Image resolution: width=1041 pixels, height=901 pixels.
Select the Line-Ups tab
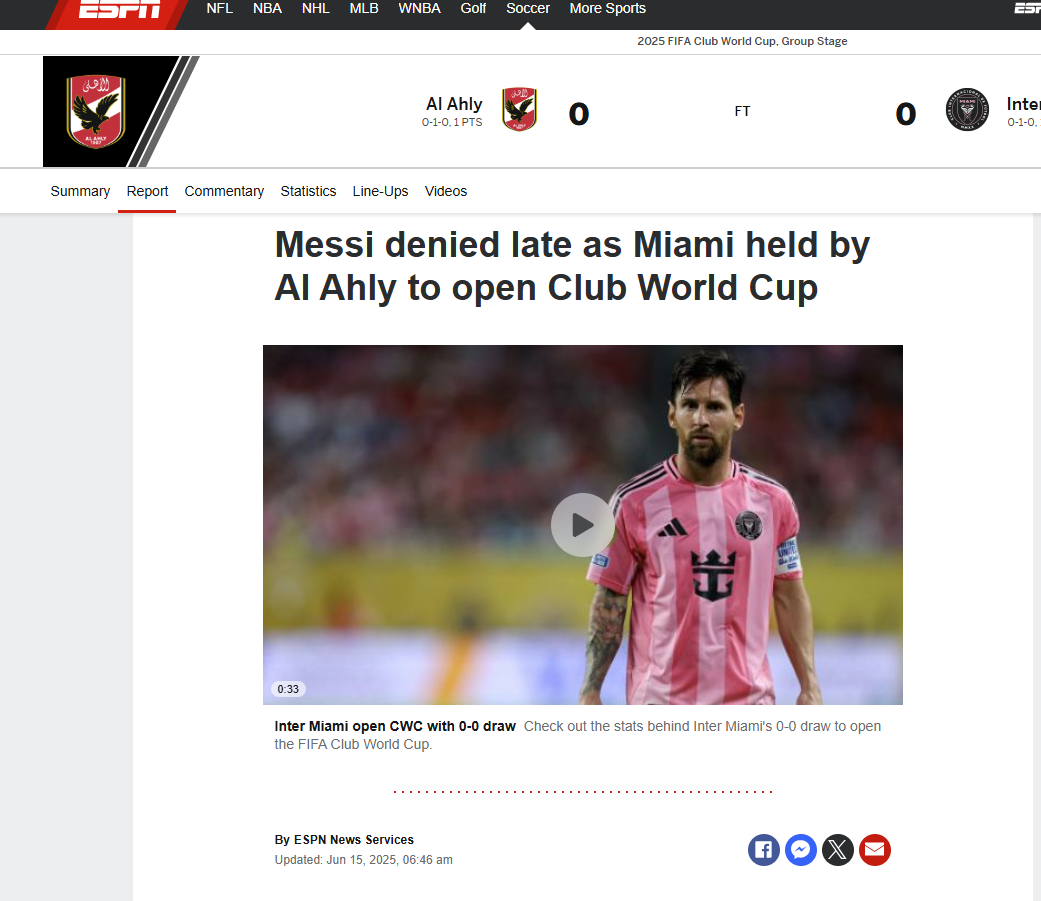point(380,191)
